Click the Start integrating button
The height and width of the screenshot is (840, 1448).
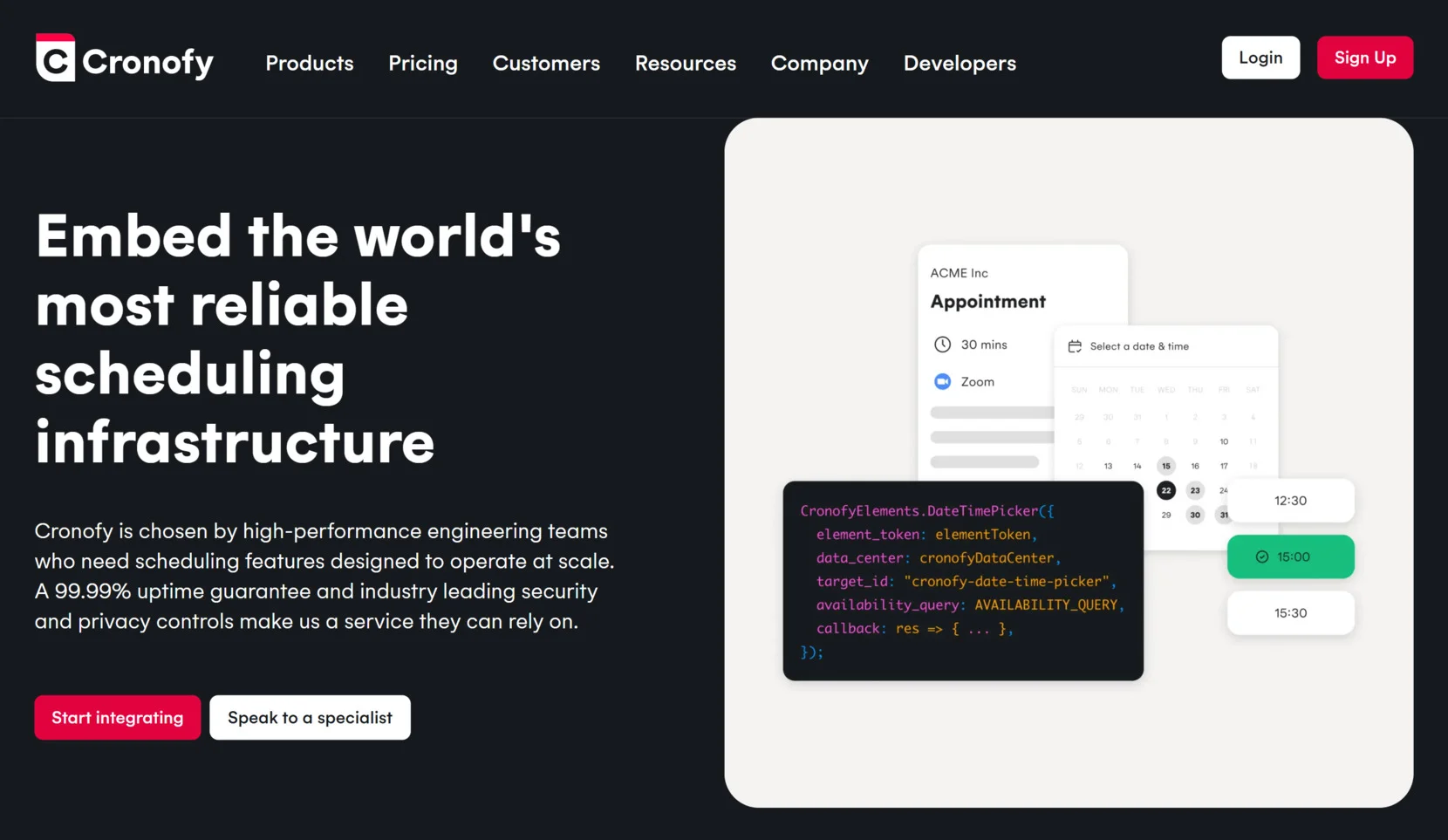click(x=118, y=717)
